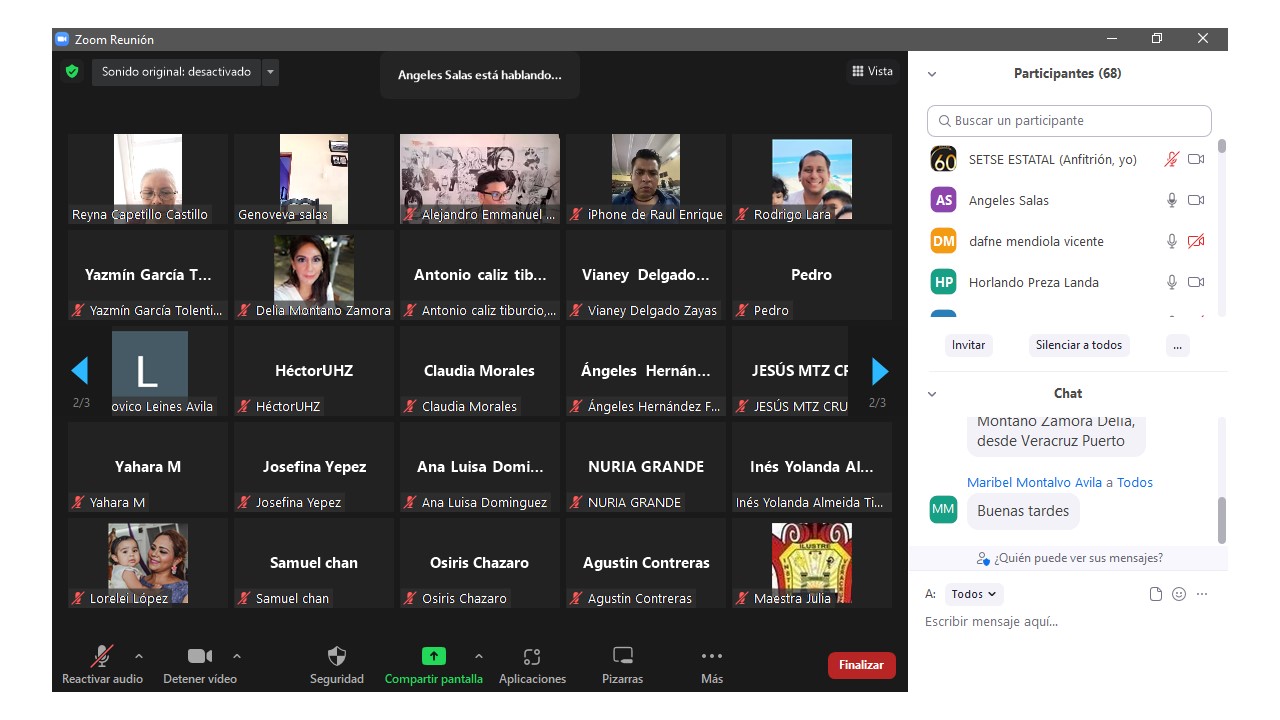This screenshot has width=1280, height=720.
Task: Select Reyna Capetillo Castillo video tile
Action: click(x=148, y=179)
